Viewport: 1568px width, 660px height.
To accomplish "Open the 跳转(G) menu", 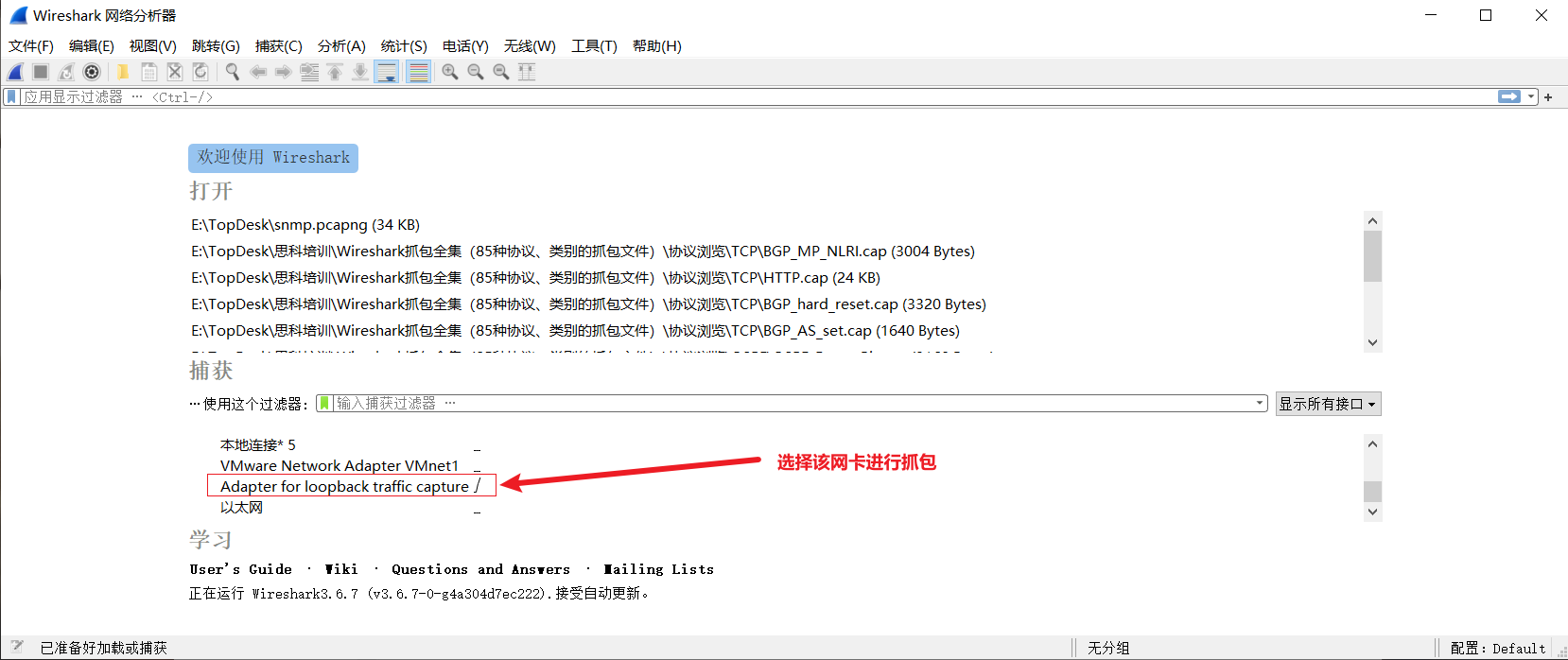I will [x=216, y=45].
